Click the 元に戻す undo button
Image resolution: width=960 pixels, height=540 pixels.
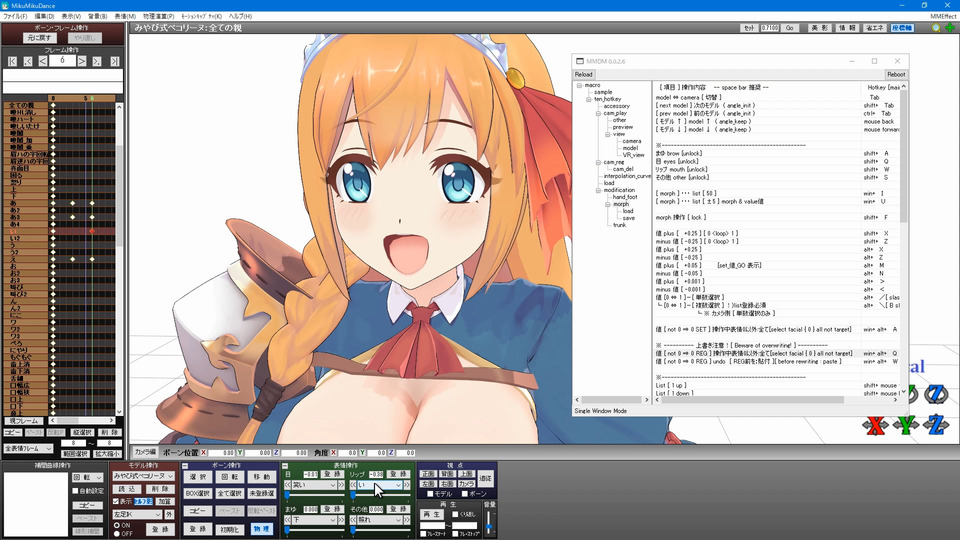coord(40,38)
